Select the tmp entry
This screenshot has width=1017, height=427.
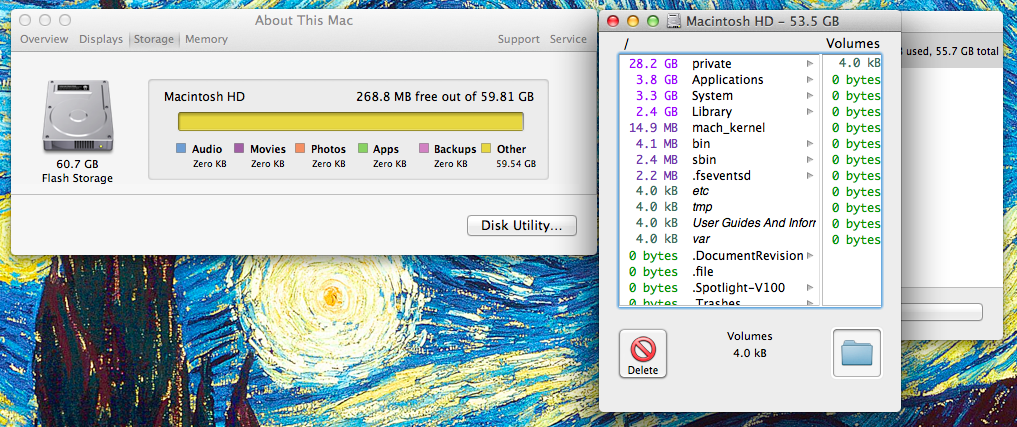pos(719,207)
